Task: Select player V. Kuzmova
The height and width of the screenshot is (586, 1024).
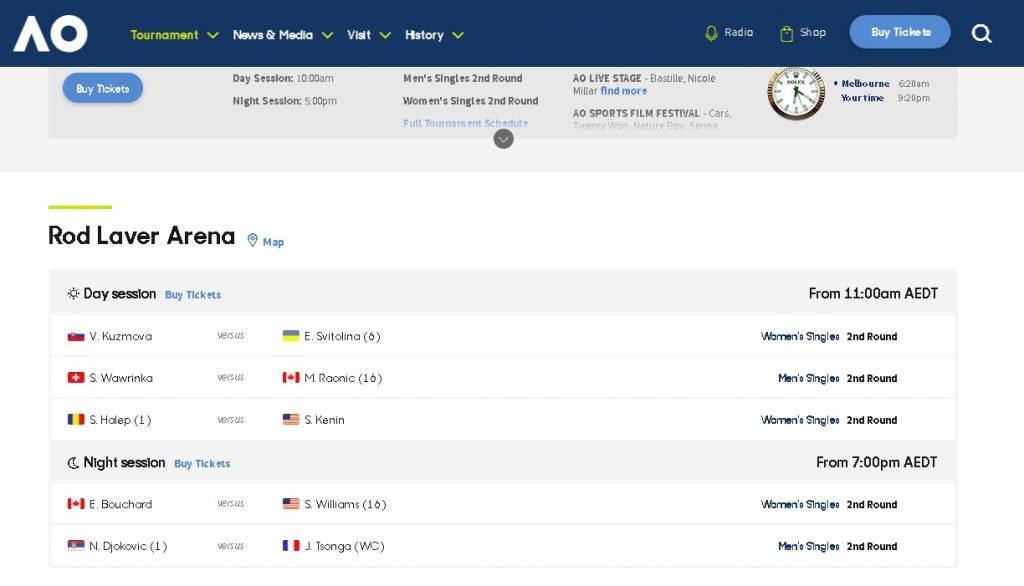Action: coord(120,336)
